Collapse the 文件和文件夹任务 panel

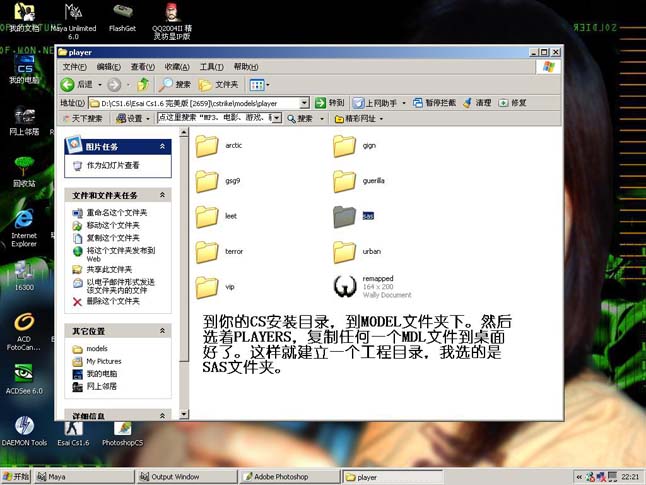(x=162, y=195)
